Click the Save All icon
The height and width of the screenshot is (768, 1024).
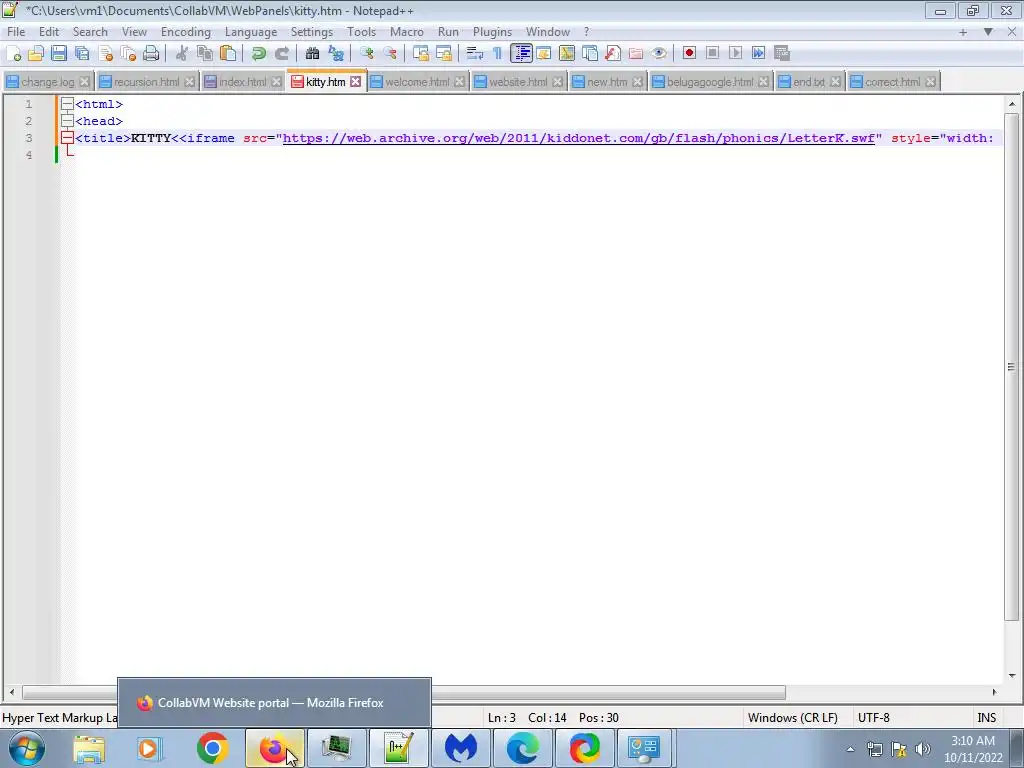pos(82,54)
